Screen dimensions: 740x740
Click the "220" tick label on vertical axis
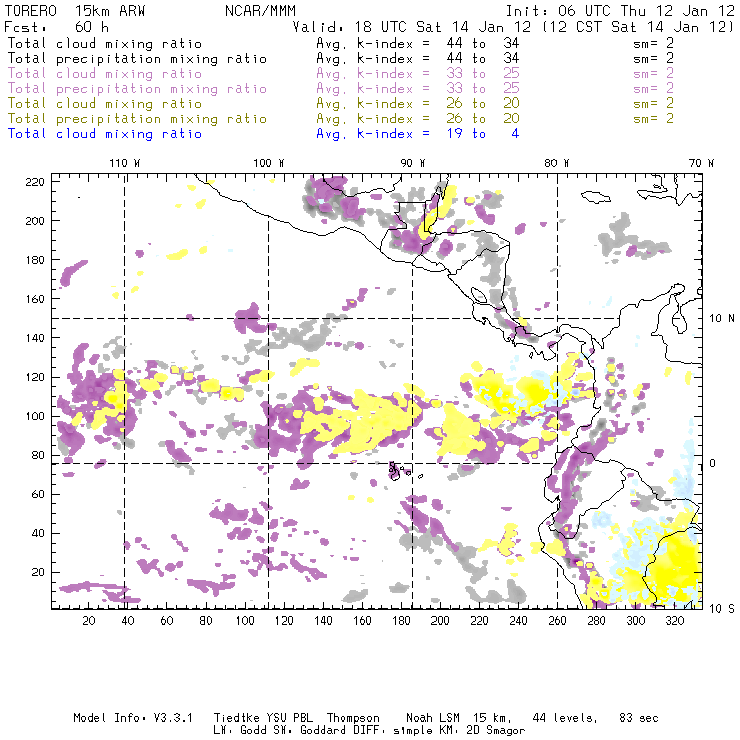click(35, 182)
